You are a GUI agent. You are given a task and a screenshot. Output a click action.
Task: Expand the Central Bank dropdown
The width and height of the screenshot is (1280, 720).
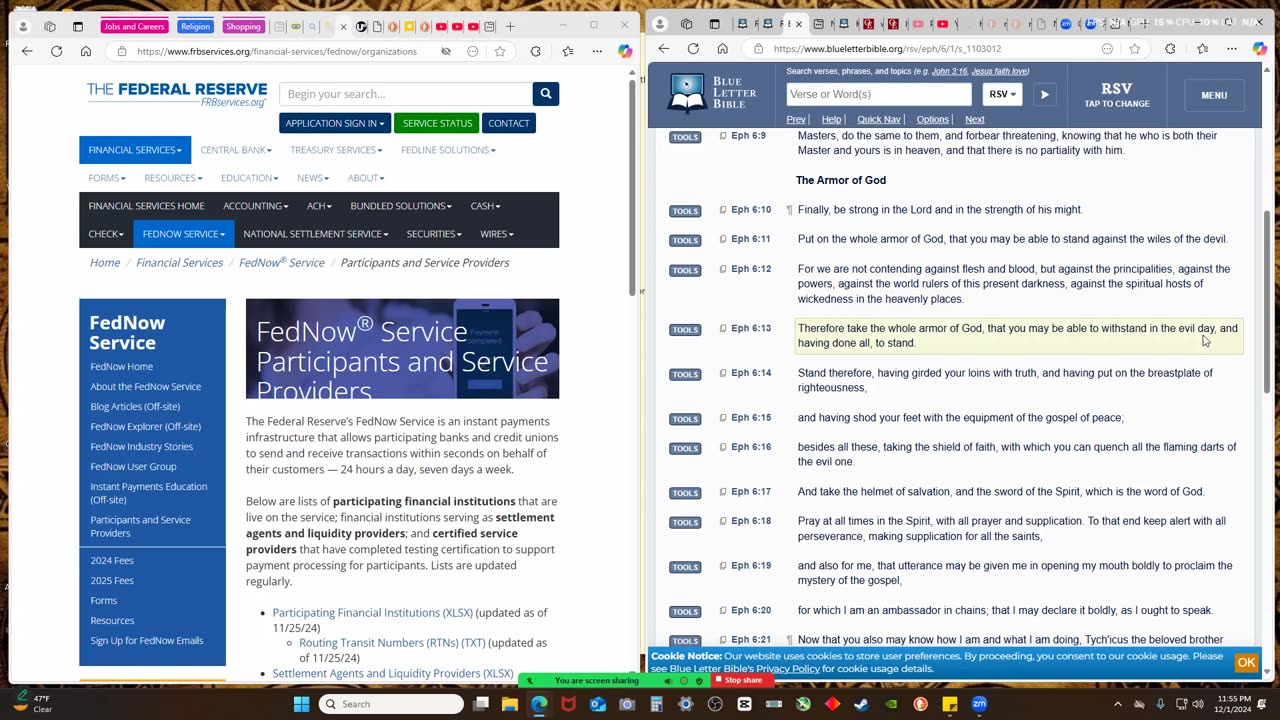click(236, 150)
